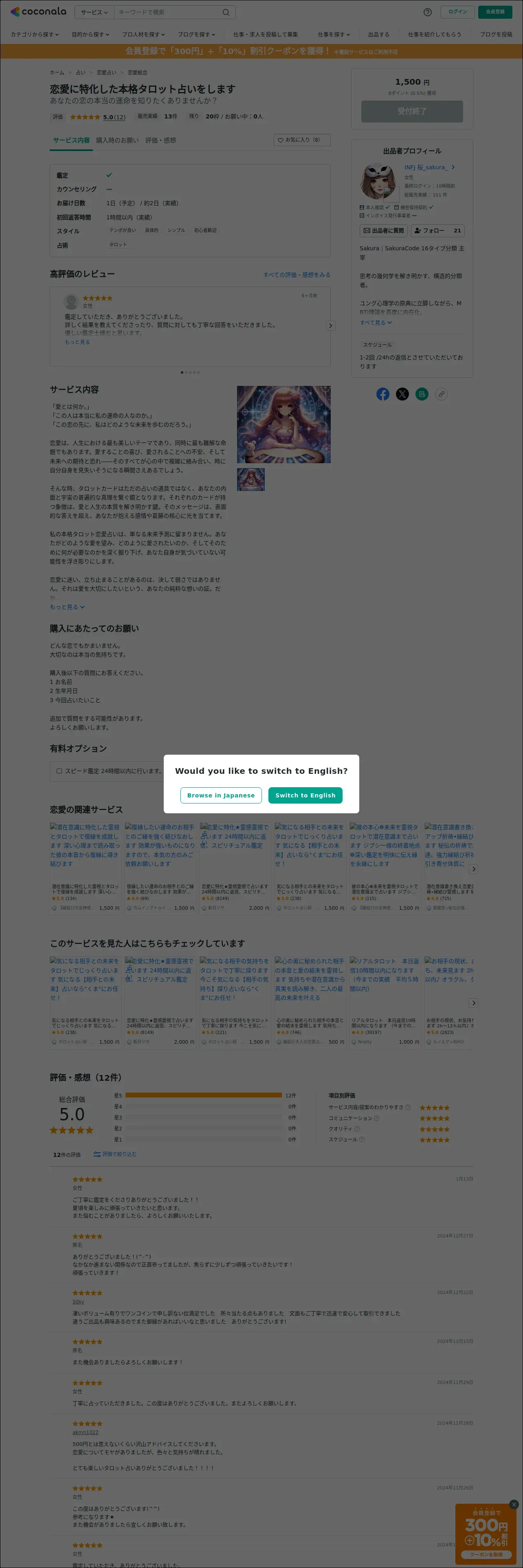The height and width of the screenshot is (1568, 523).
Task: Open the seller avatar picture
Action: [x=378, y=182]
